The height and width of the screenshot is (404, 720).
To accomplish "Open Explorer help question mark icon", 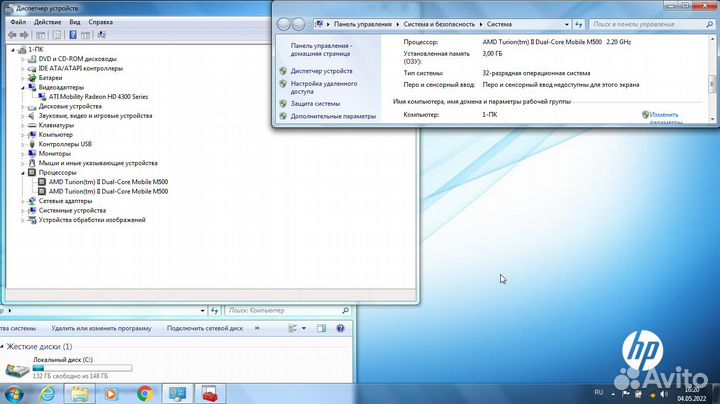I will [x=340, y=328].
